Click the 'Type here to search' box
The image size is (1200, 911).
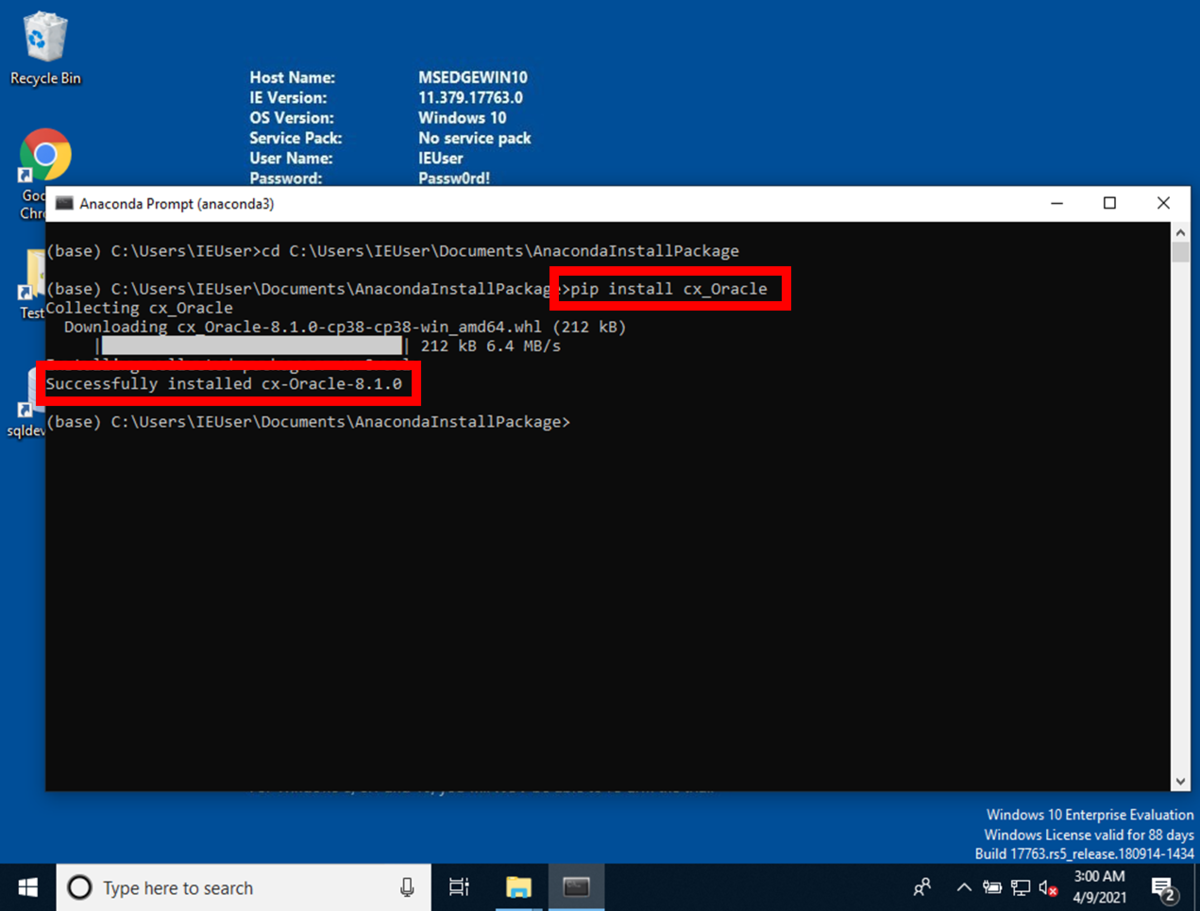(x=242, y=887)
